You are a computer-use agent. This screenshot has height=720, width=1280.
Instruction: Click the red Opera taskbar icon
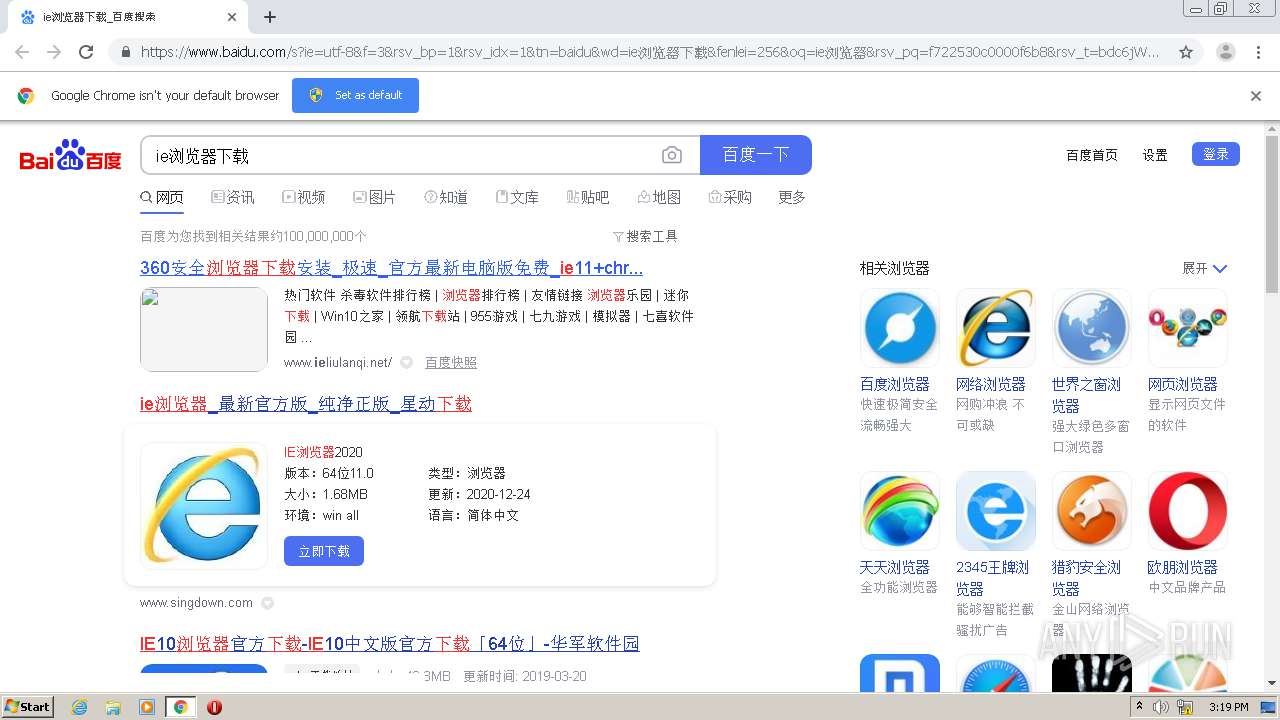coord(214,707)
